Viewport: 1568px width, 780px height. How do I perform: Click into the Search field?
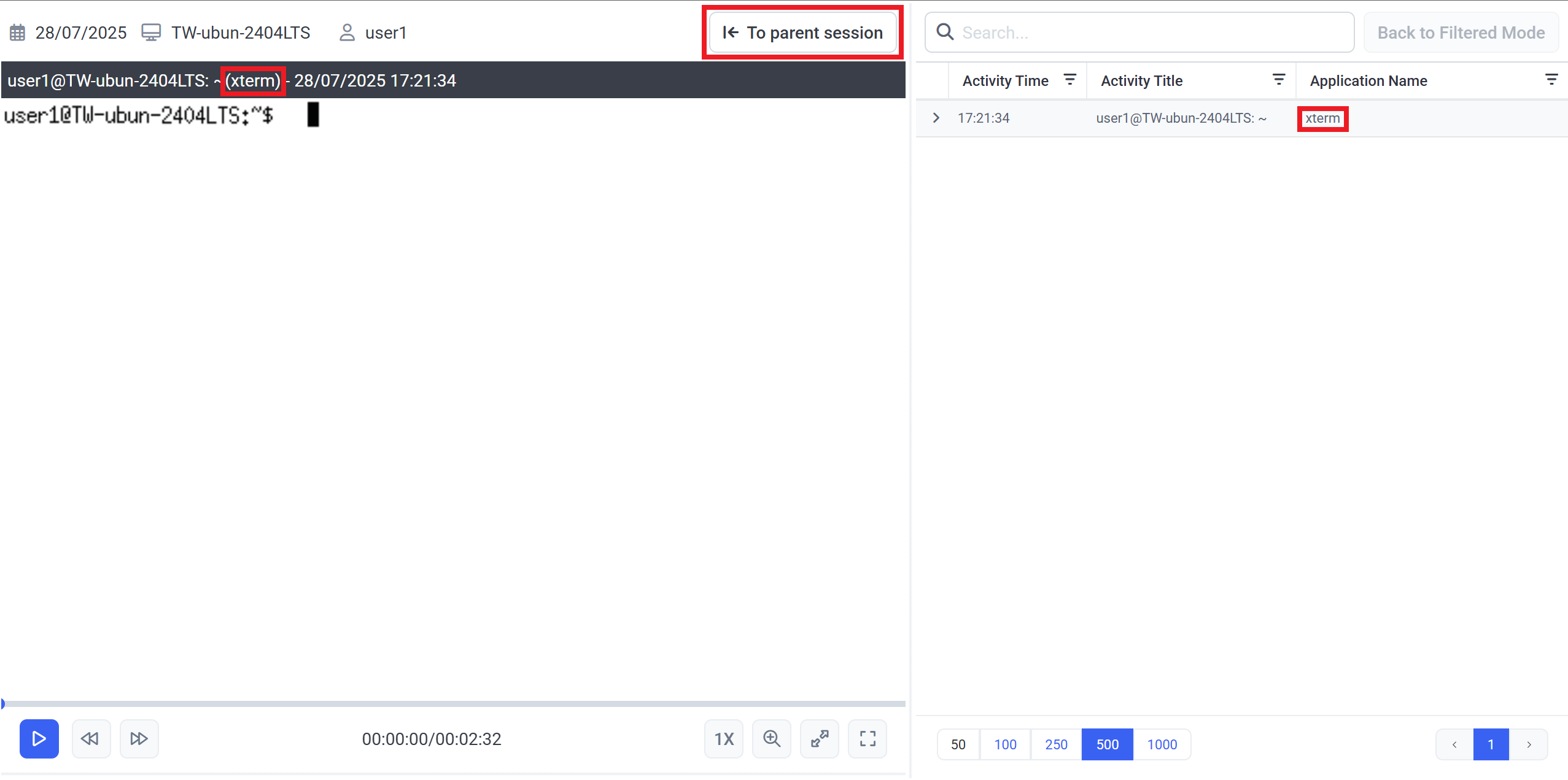click(x=1148, y=33)
